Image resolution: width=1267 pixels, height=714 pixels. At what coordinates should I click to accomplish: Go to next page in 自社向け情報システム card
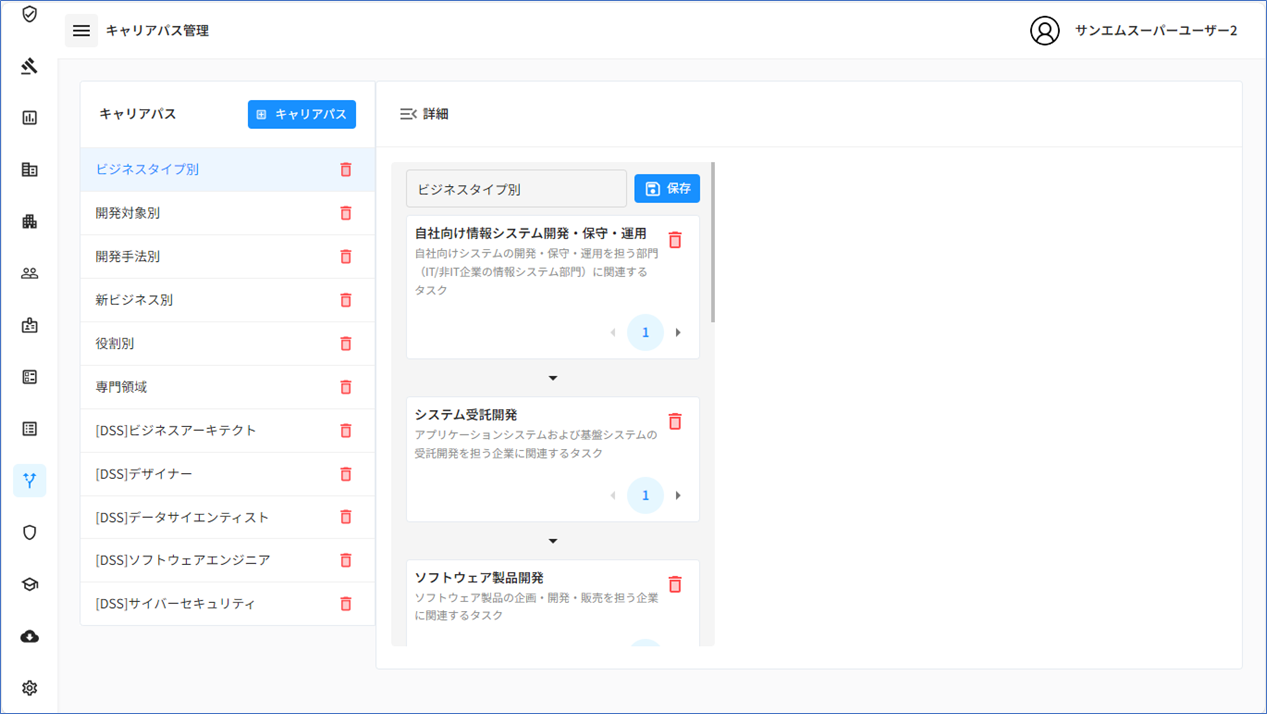pyautogui.click(x=678, y=333)
